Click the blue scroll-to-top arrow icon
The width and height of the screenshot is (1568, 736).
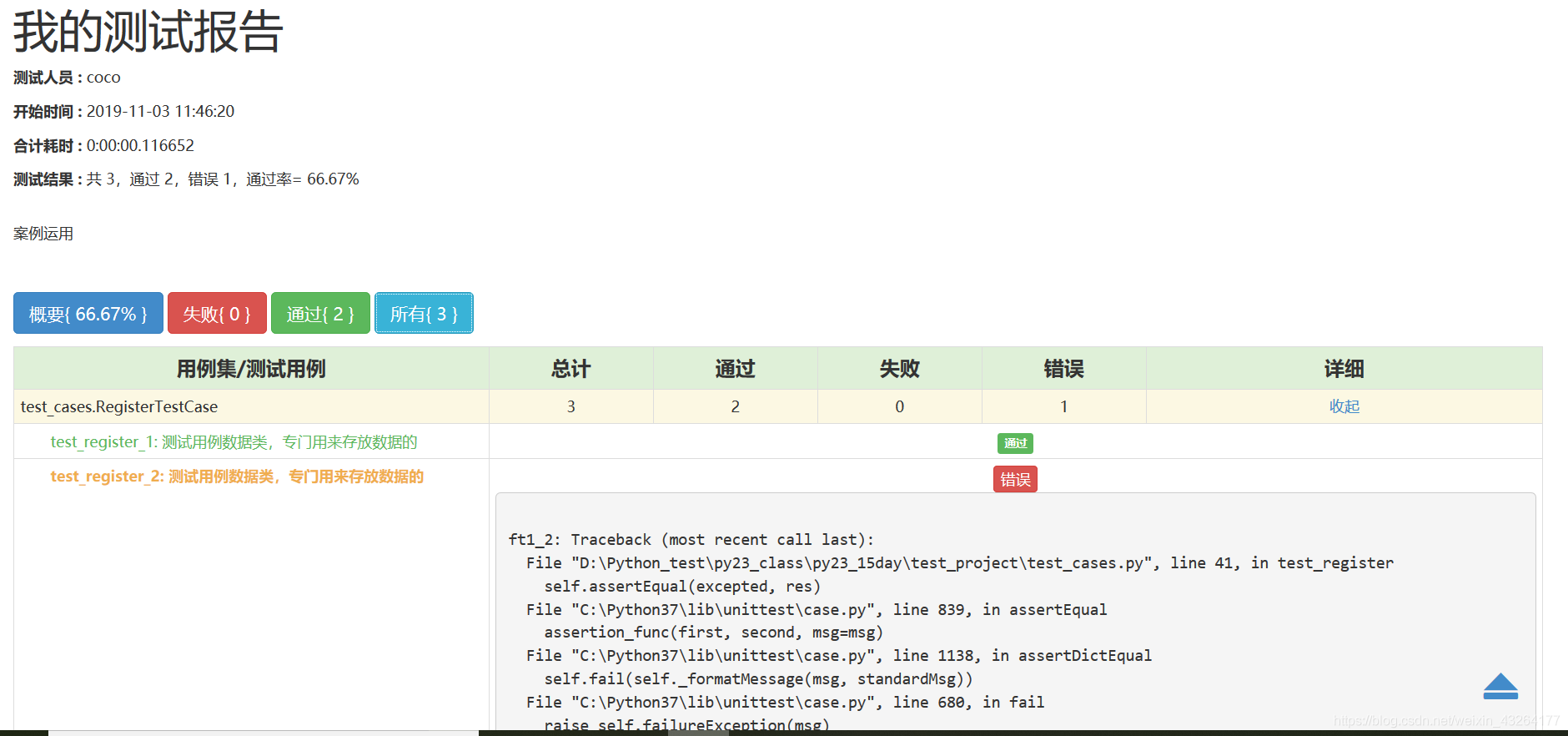(1500, 686)
